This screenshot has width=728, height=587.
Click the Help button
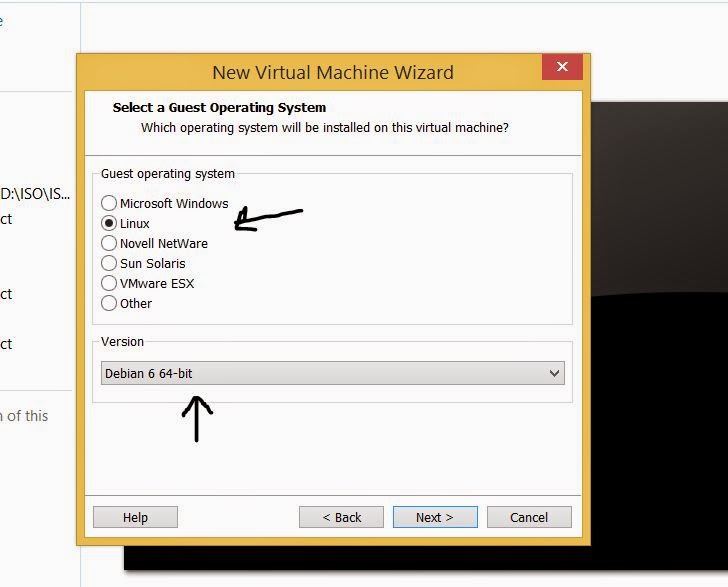(135, 517)
